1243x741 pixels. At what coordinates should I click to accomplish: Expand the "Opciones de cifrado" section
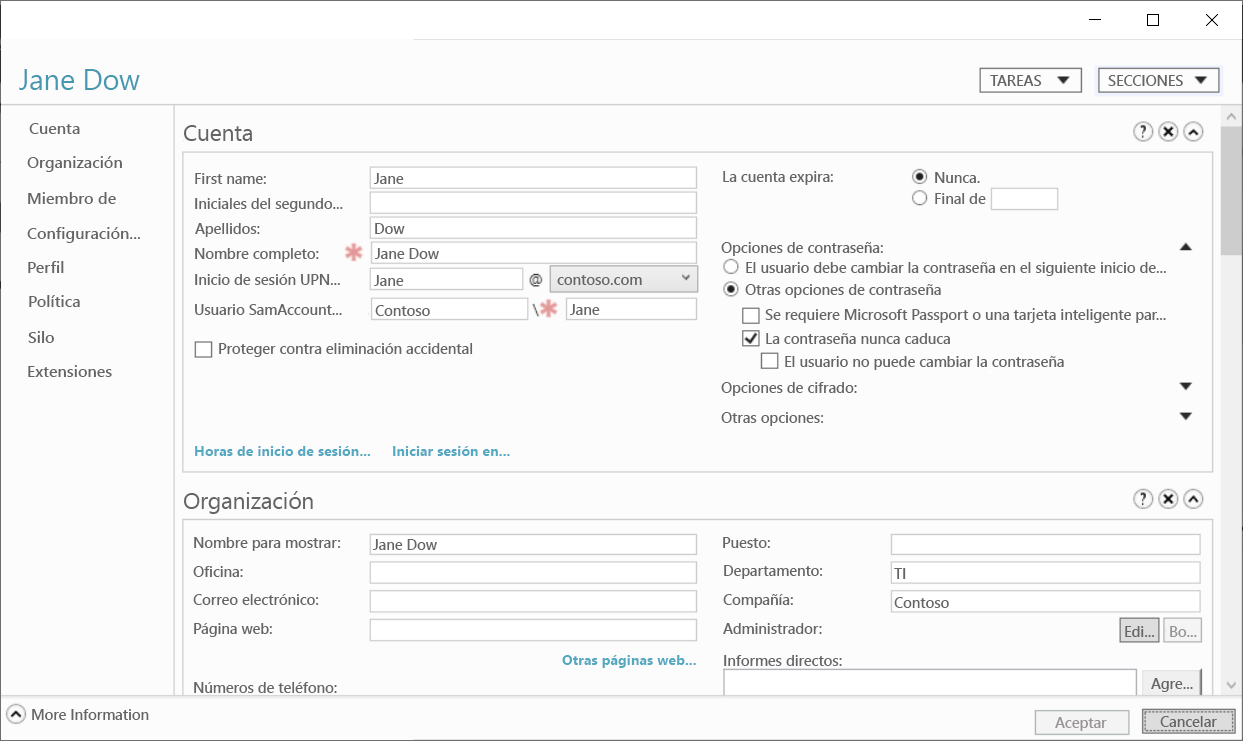coord(1185,385)
